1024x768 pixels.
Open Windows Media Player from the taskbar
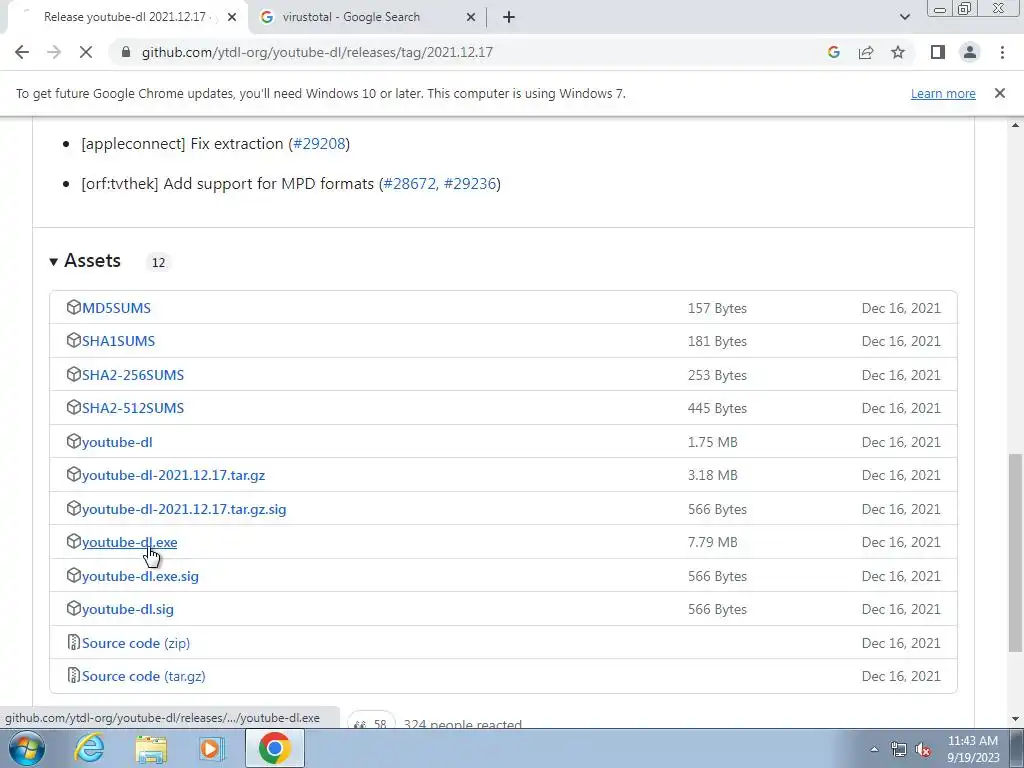[x=211, y=748]
